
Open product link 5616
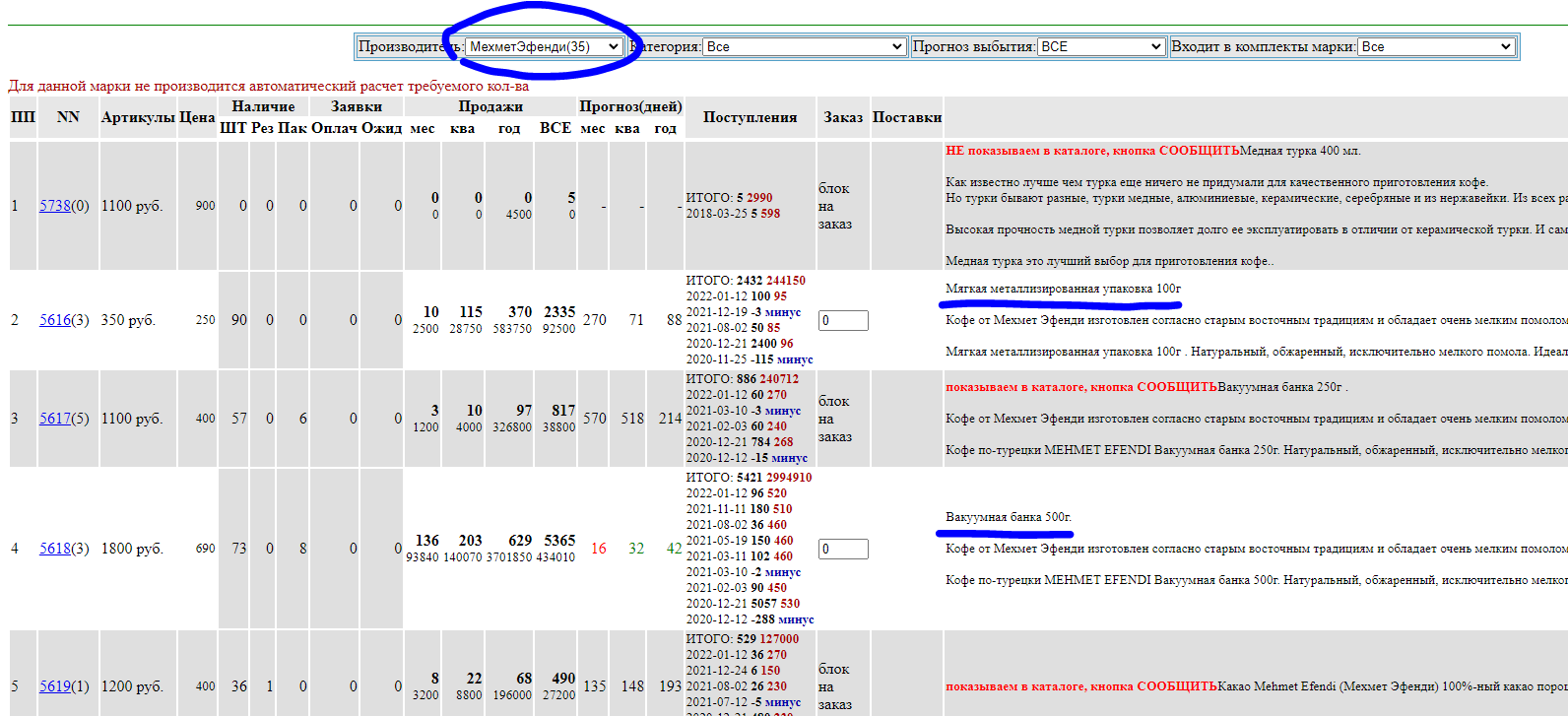pos(55,320)
